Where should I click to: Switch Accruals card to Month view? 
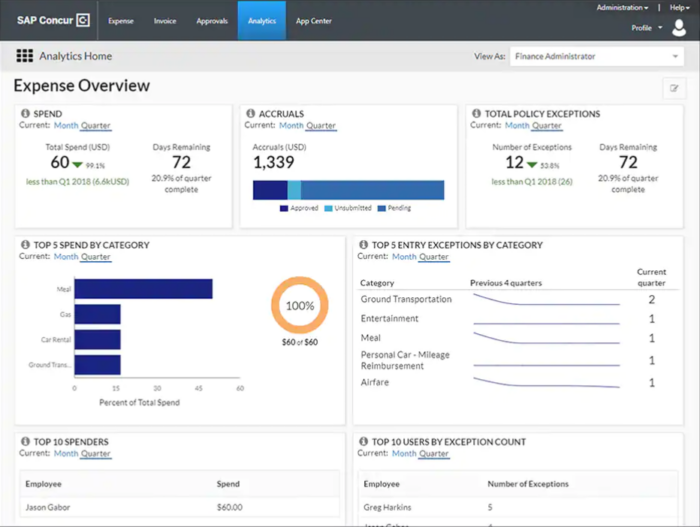[291, 126]
